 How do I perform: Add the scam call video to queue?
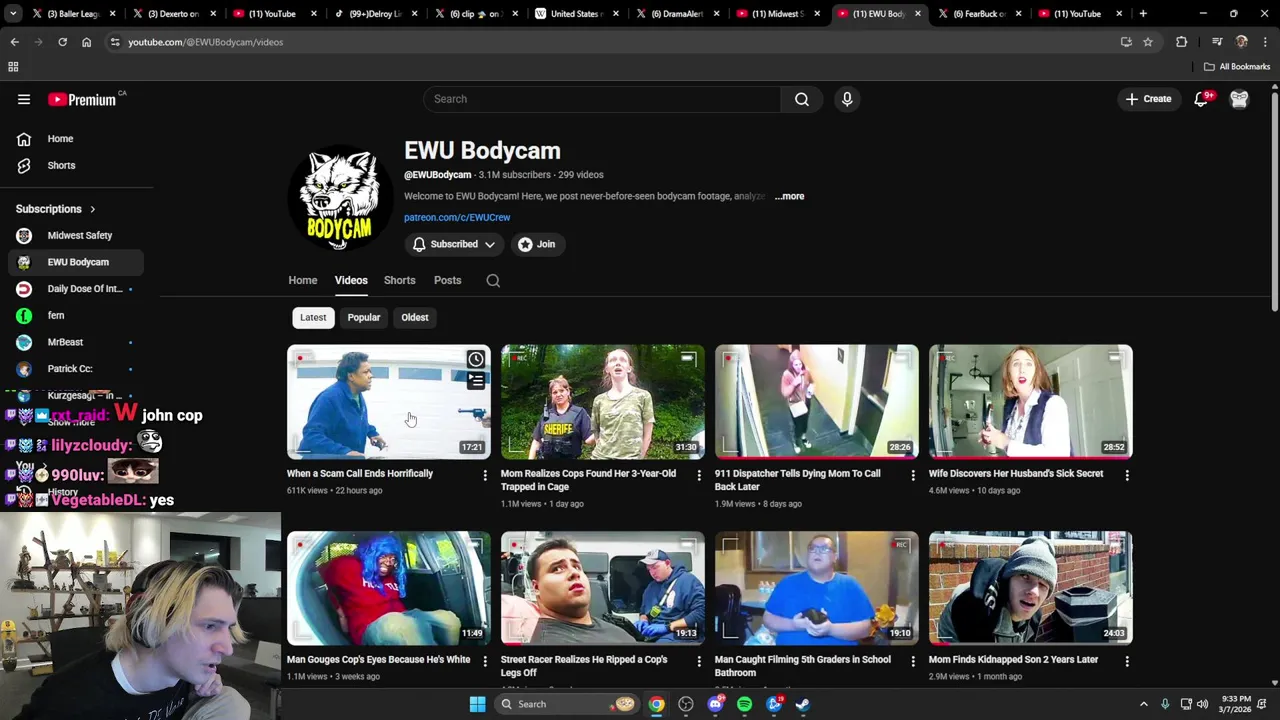point(476,381)
